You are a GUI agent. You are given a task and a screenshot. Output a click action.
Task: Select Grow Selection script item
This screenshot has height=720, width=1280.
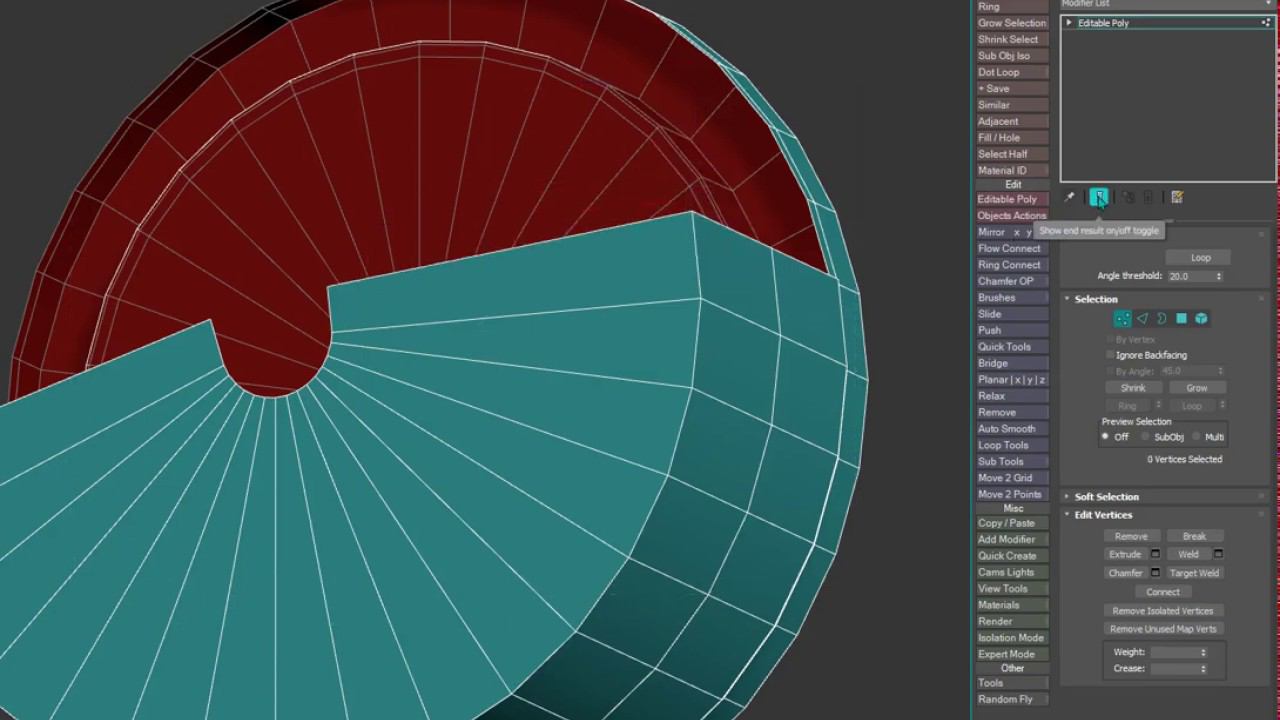1012,23
